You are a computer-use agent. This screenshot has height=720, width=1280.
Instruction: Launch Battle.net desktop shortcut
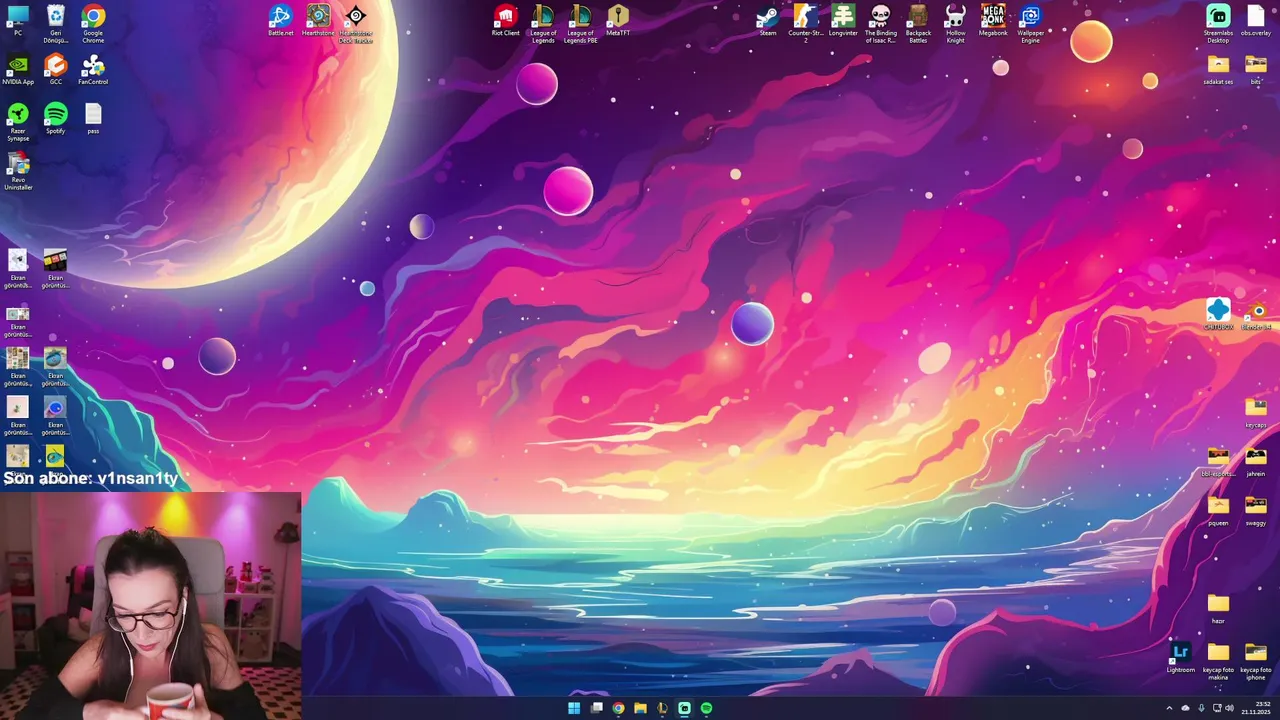(280, 20)
